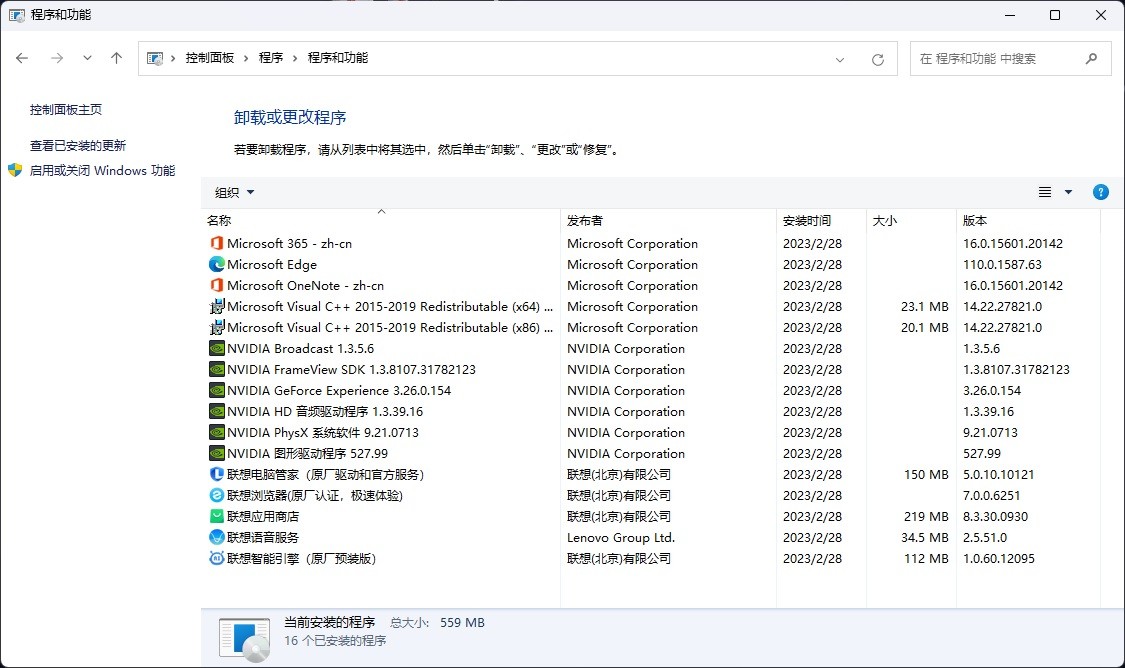Open 启用或关闭 Windows 功能 link

[x=103, y=171]
